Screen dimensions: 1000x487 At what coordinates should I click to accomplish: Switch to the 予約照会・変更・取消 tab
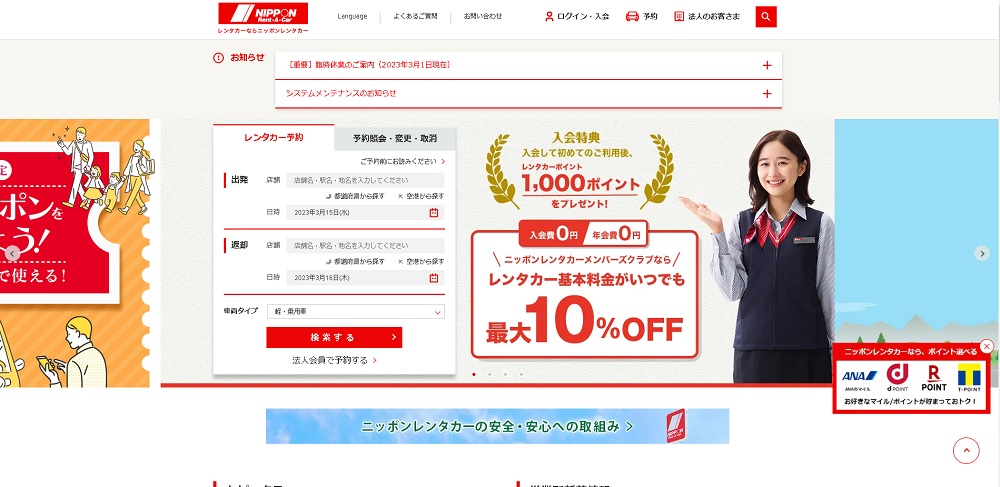(x=395, y=138)
